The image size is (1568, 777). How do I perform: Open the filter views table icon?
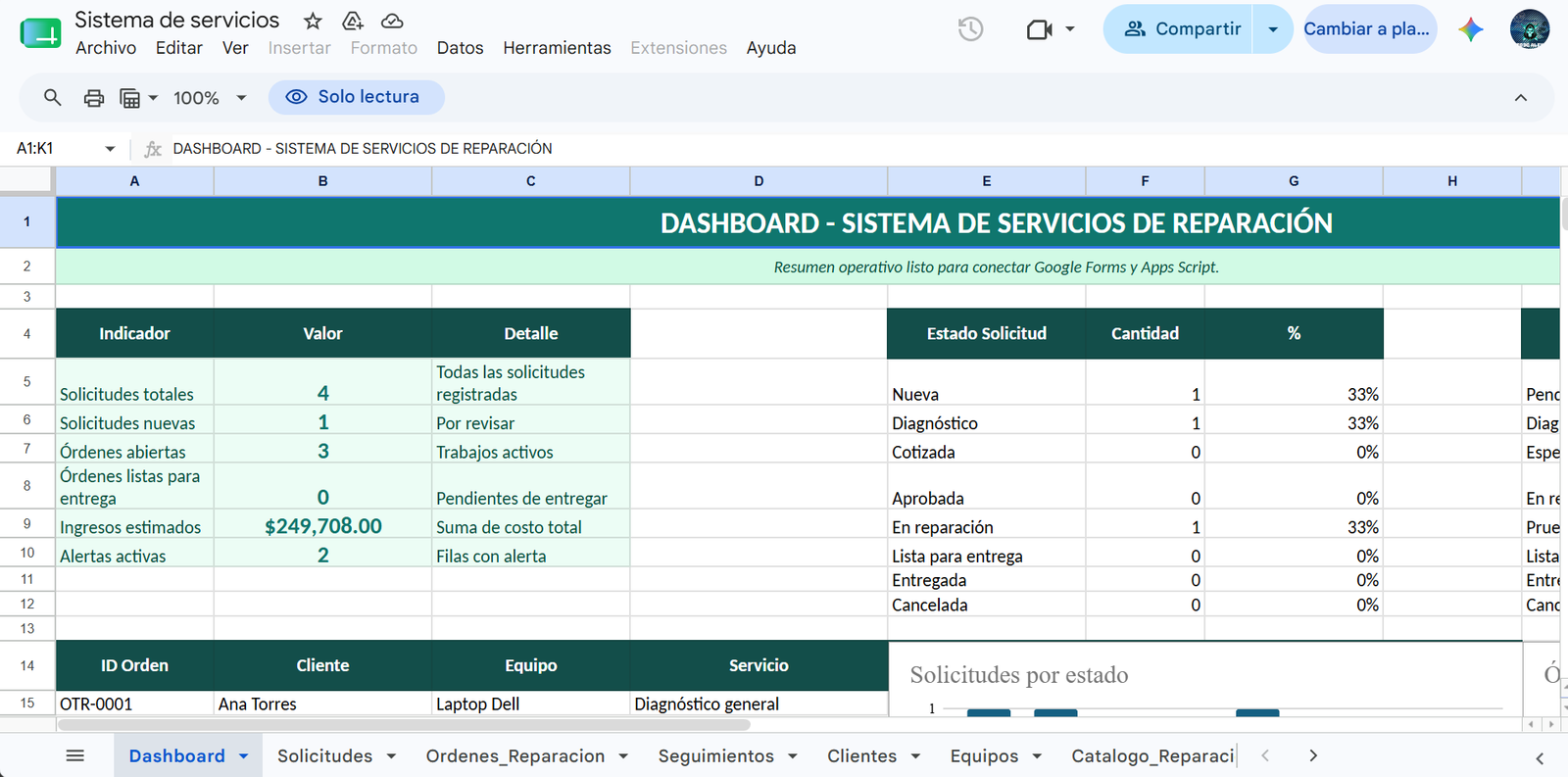point(129,98)
